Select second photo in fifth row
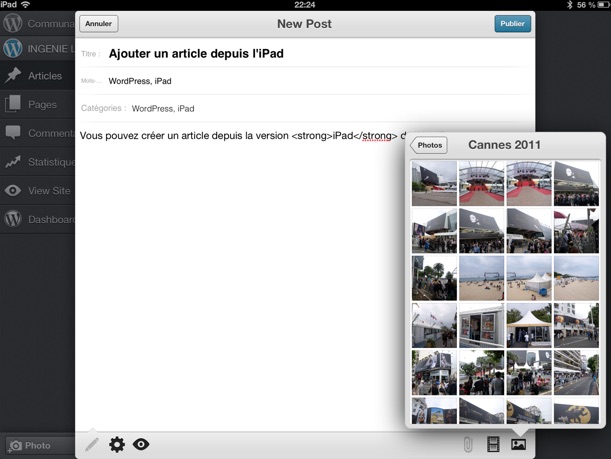Image resolution: width=611 pixels, height=459 pixels. 482,372
